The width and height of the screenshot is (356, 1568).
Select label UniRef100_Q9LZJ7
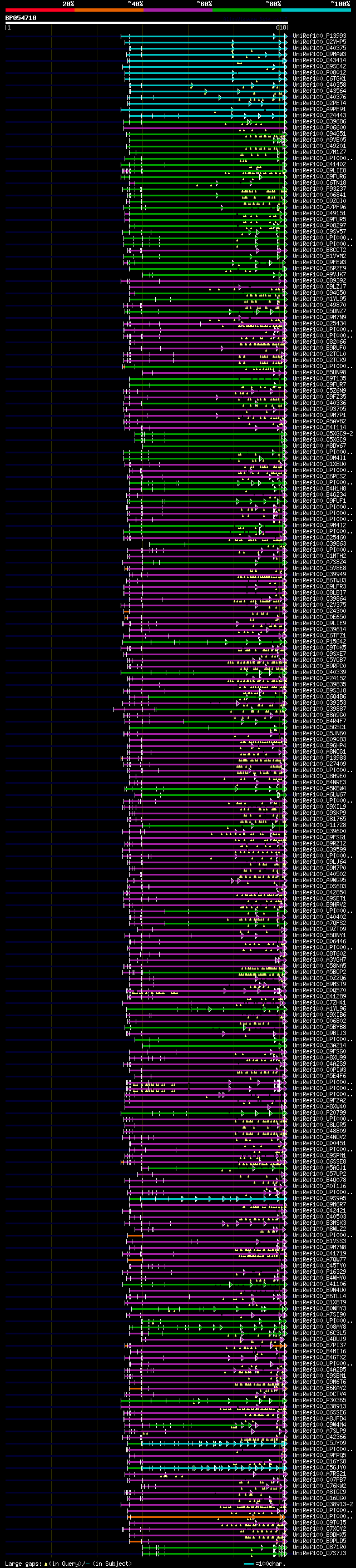pos(319,286)
